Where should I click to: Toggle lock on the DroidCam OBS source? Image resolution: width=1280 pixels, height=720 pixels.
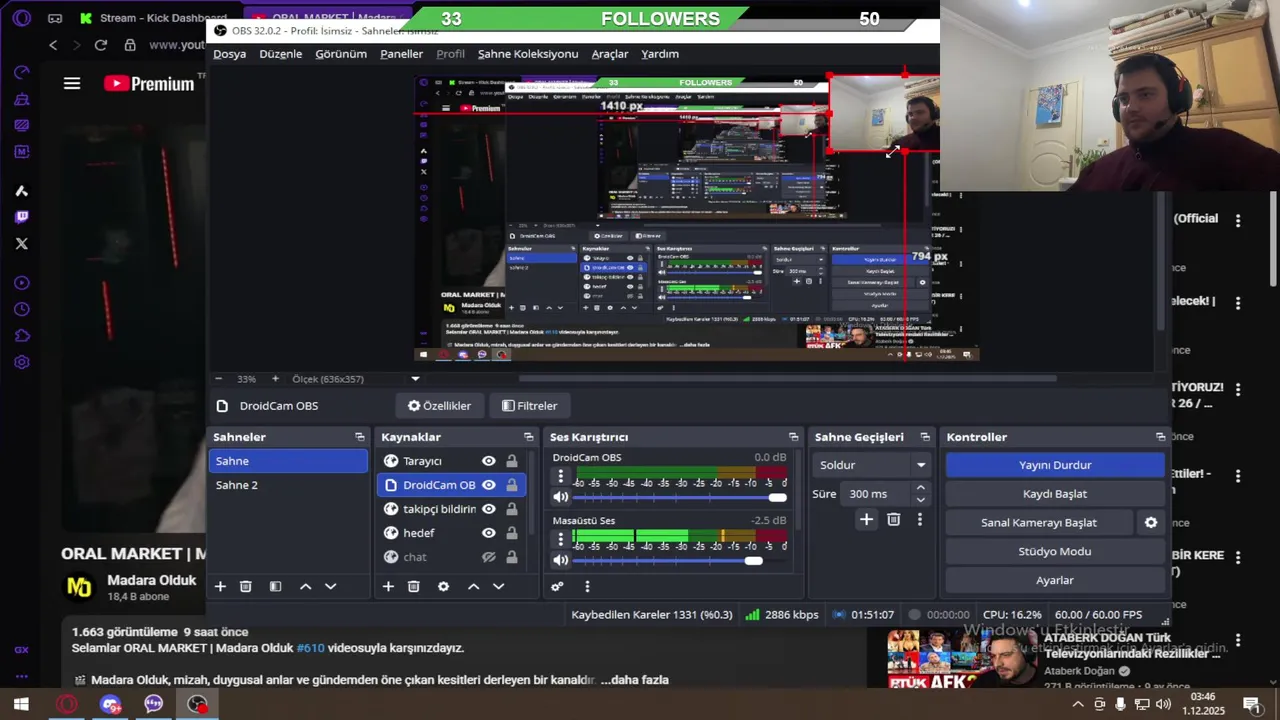click(x=512, y=485)
